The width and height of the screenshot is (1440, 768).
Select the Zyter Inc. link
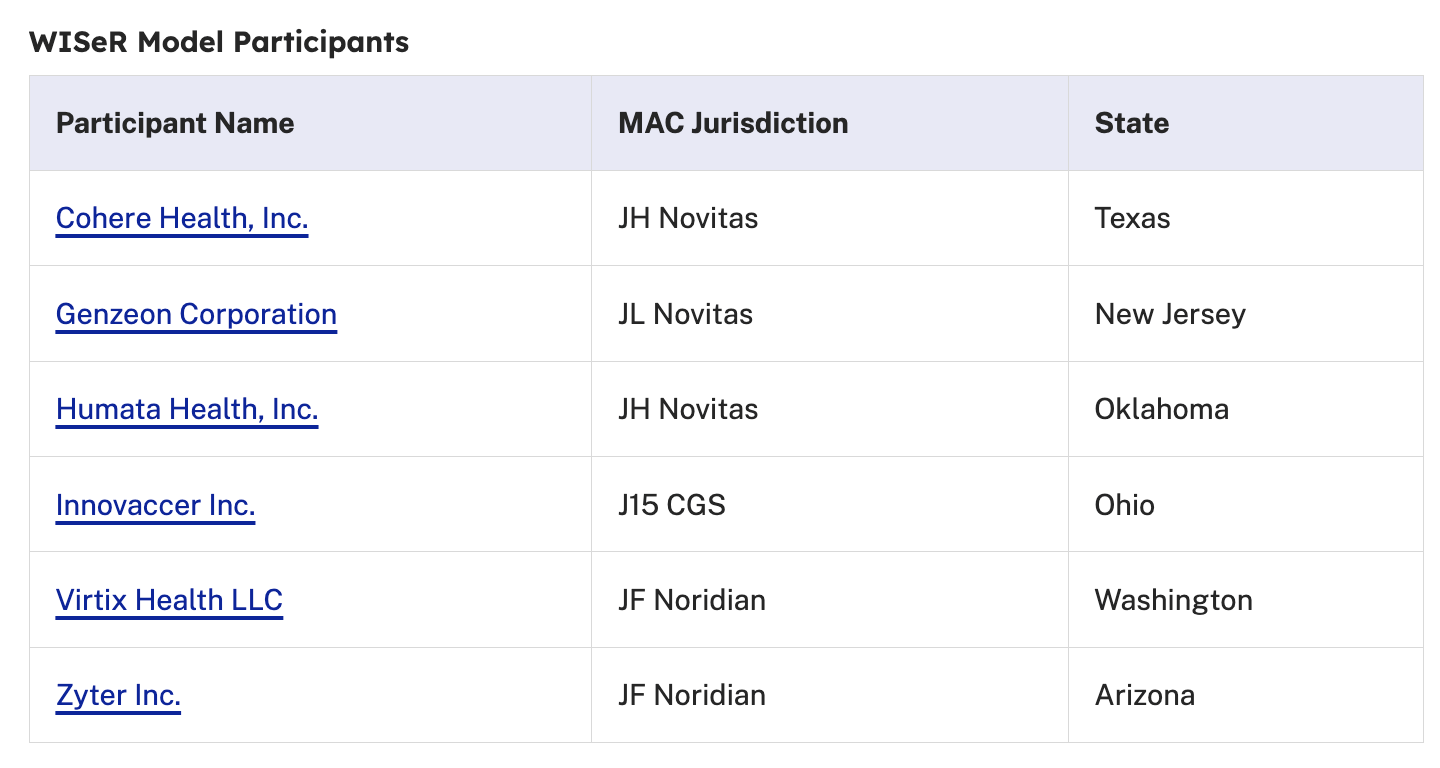pyautogui.click(x=118, y=695)
